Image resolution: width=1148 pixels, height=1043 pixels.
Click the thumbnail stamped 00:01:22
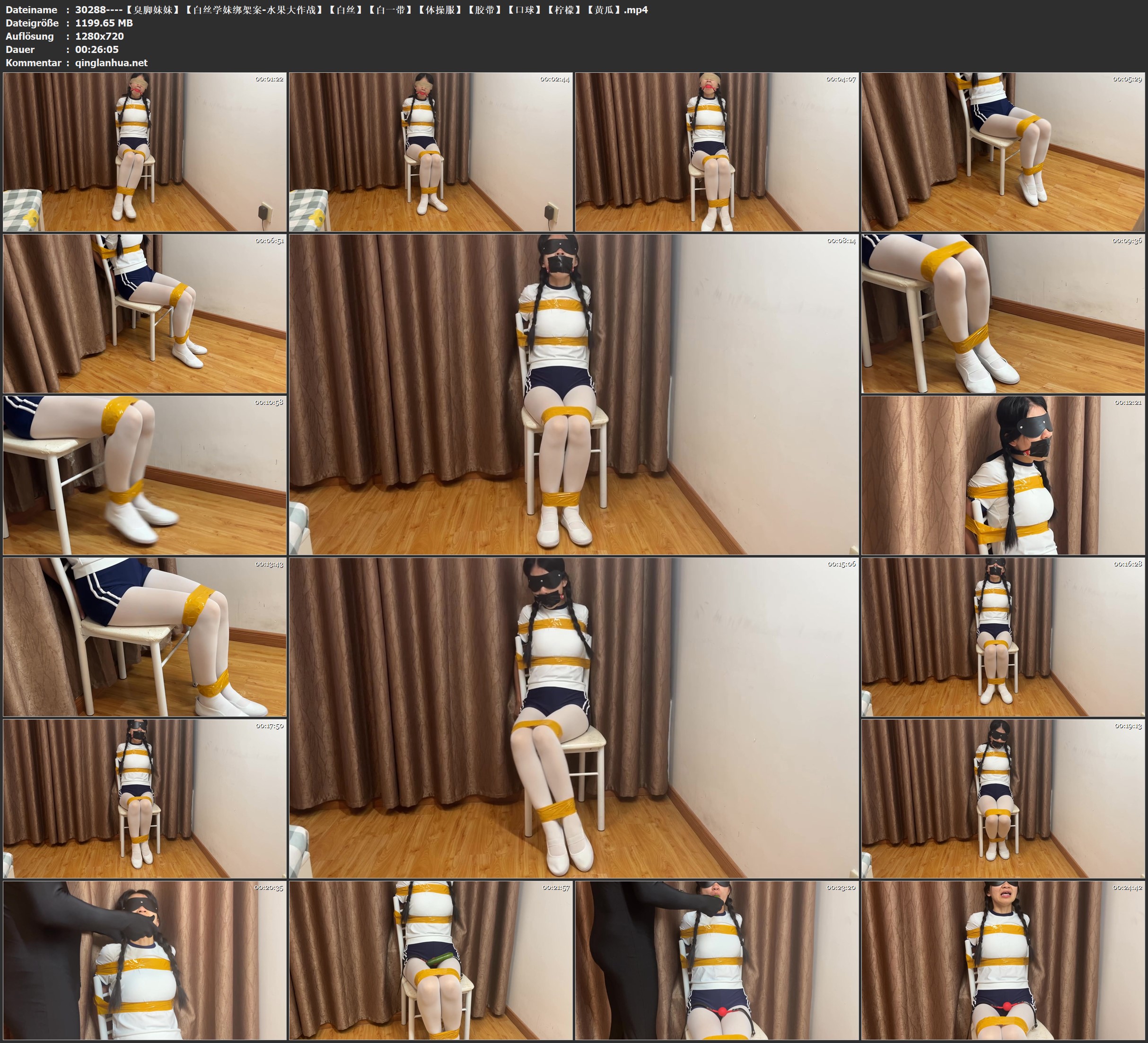pos(145,151)
